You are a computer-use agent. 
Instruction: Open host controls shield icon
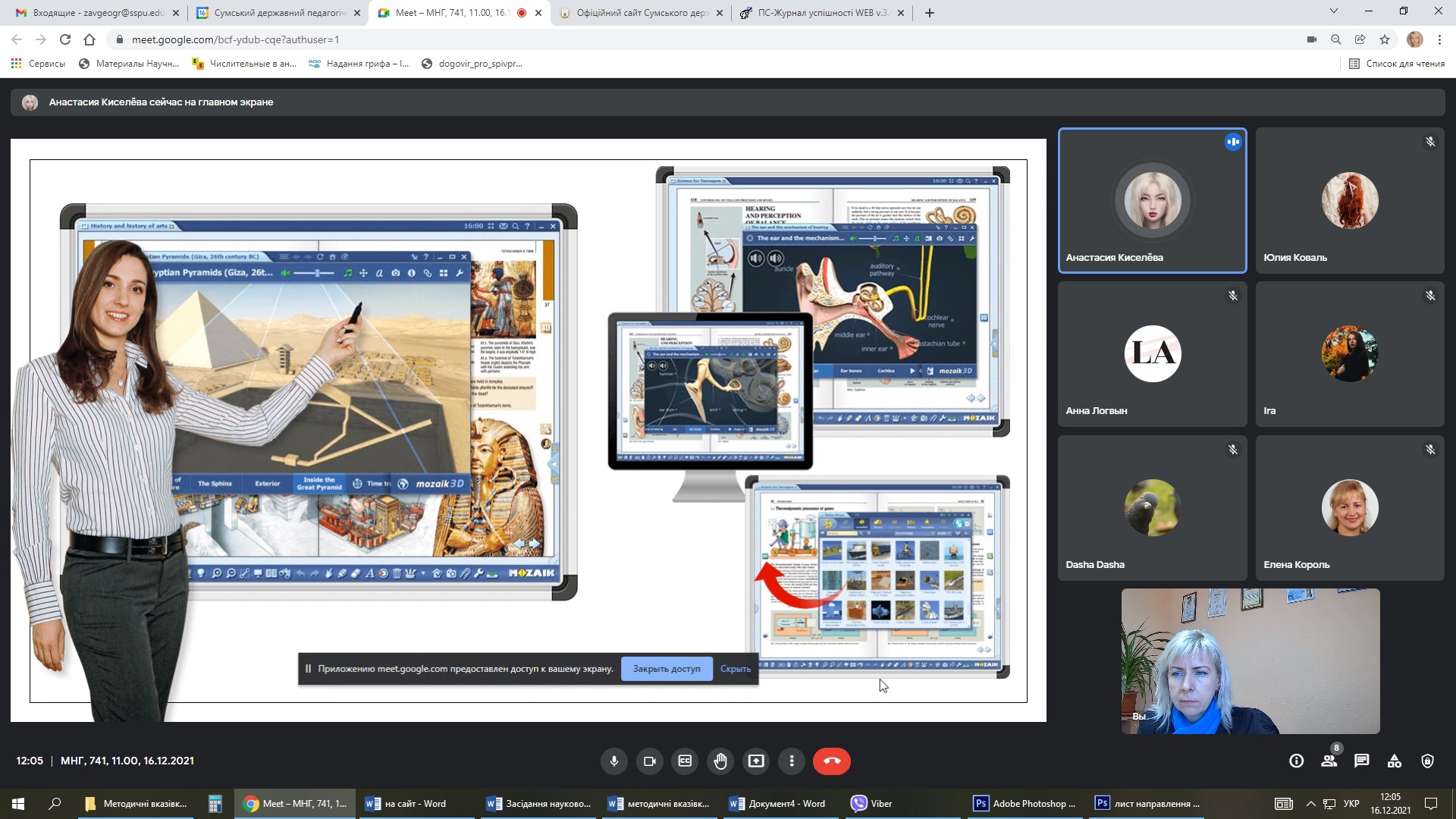pyautogui.click(x=1427, y=761)
